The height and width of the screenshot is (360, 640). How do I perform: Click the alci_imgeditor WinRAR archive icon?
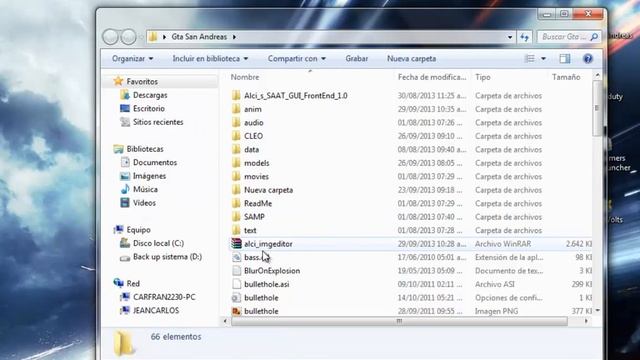[x=236, y=244]
